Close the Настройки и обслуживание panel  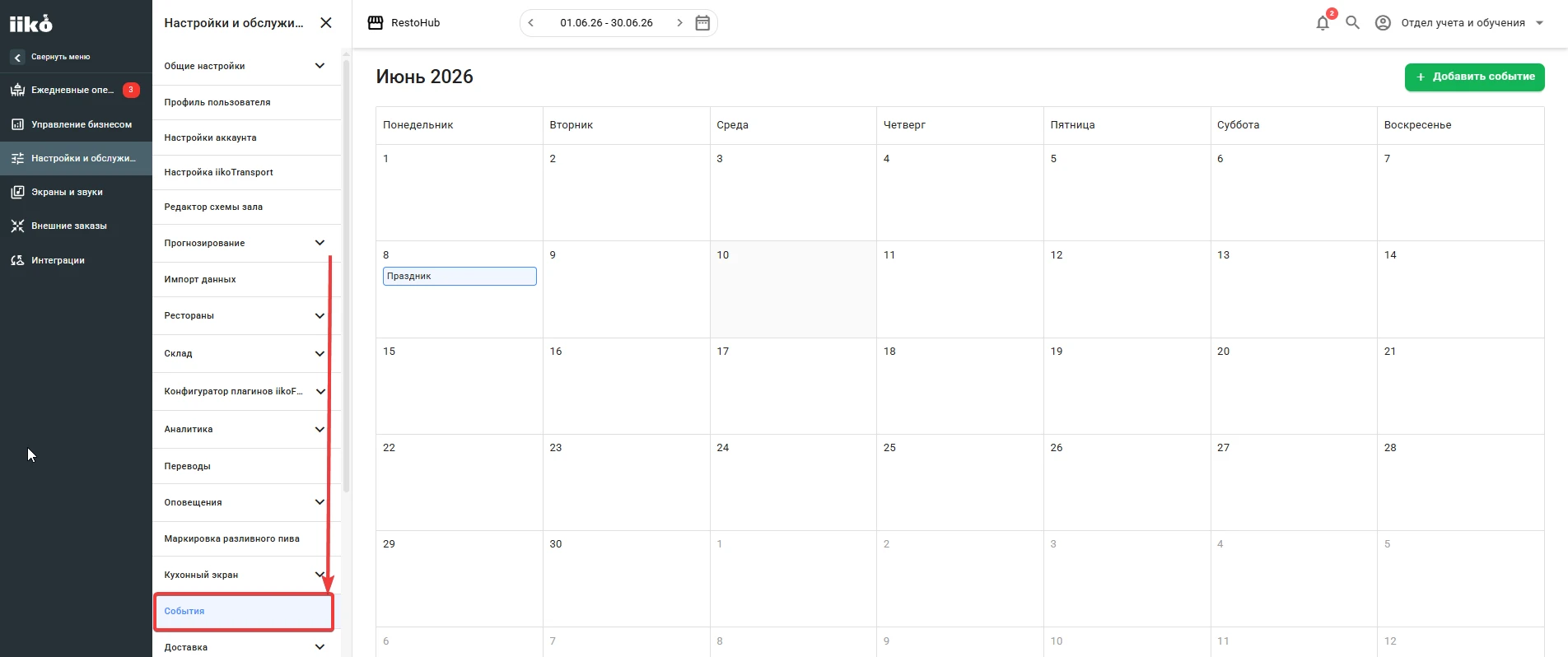(x=326, y=23)
